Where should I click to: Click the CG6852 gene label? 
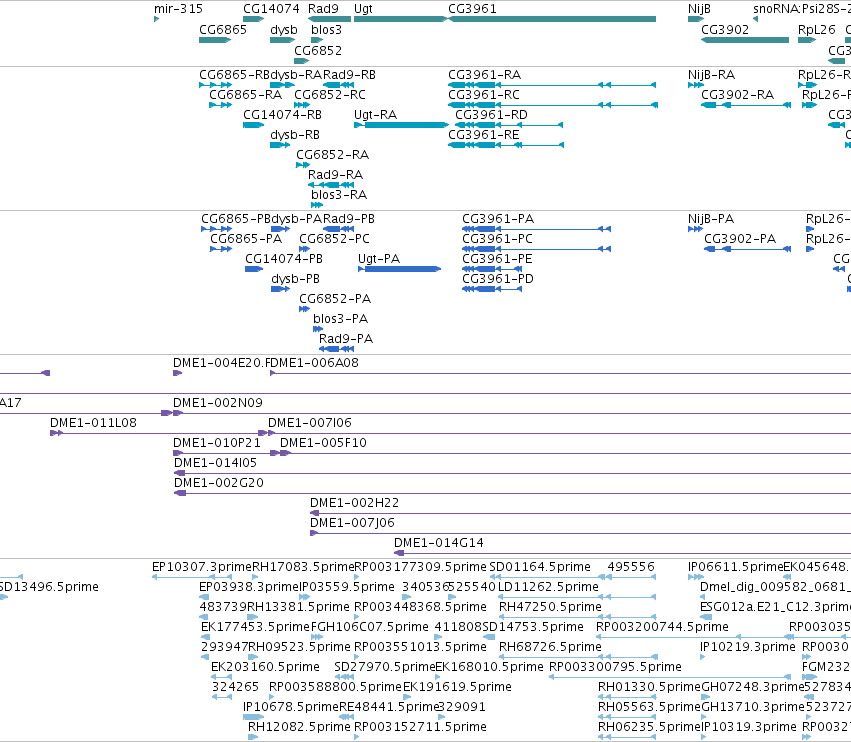coord(317,50)
